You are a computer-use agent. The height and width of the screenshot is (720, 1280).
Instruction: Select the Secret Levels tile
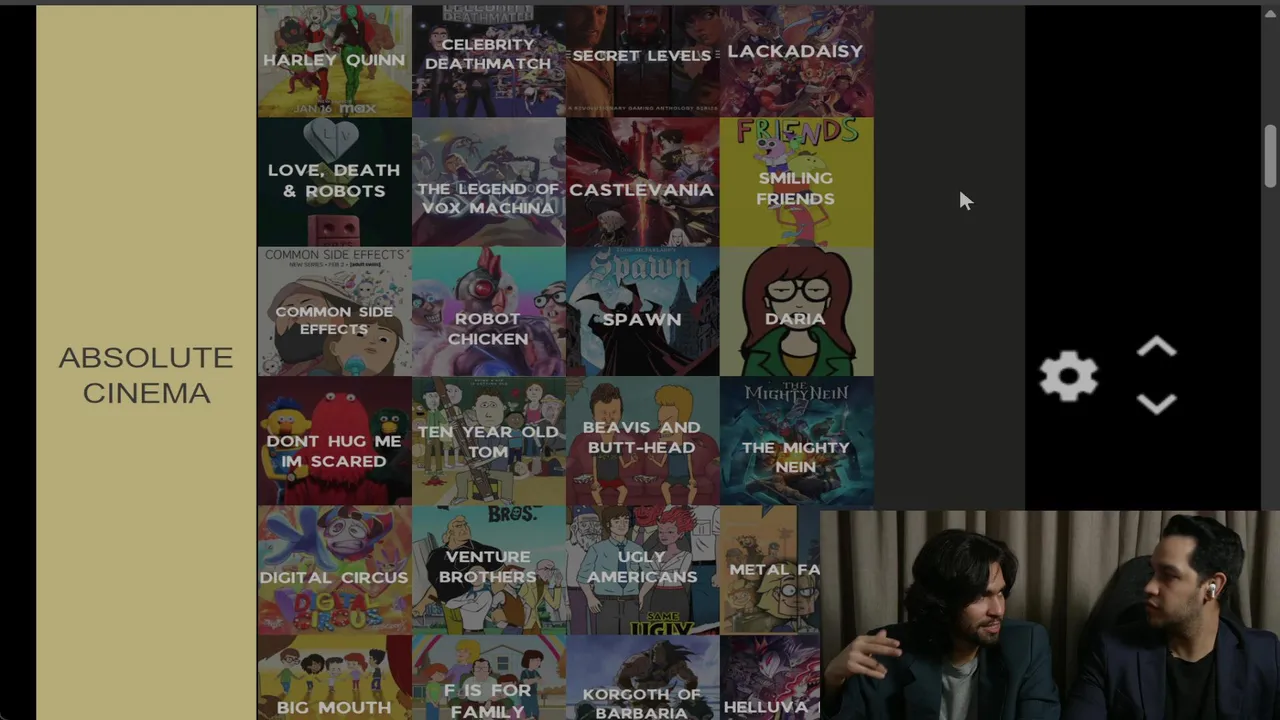pyautogui.click(x=642, y=61)
